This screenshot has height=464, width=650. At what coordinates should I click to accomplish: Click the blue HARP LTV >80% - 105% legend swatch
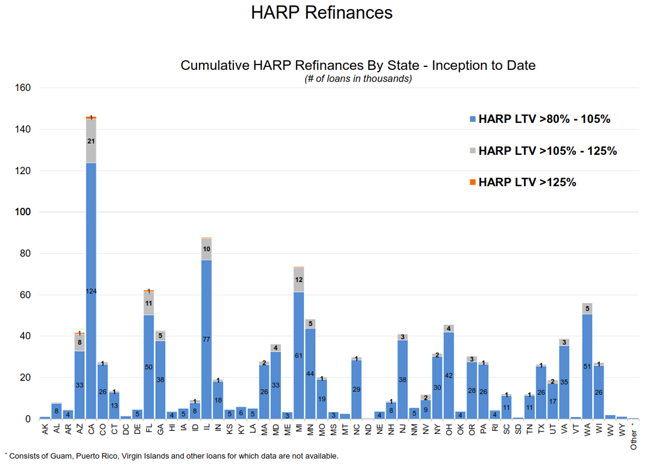point(472,119)
